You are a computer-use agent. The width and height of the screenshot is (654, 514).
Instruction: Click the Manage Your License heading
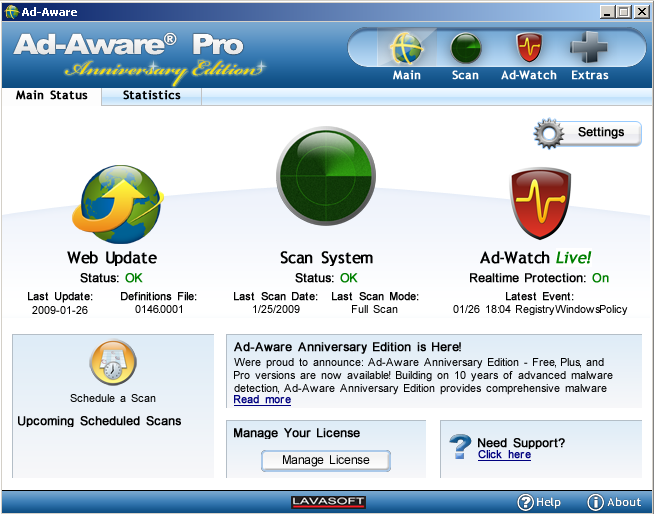pyautogui.click(x=297, y=433)
